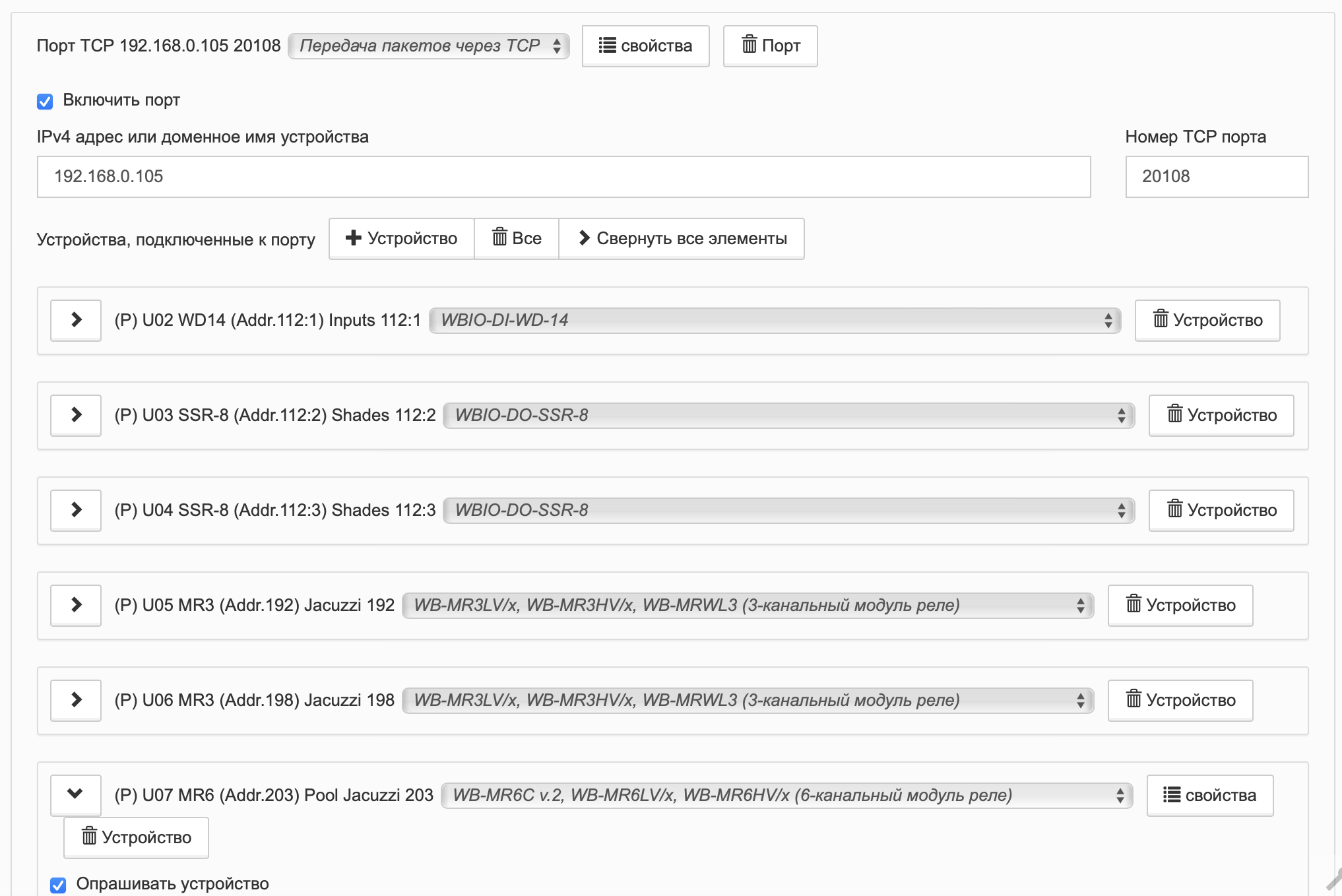Delete all devices with 'Все' button
Viewport: 1342px width, 896px height.
coord(517,238)
